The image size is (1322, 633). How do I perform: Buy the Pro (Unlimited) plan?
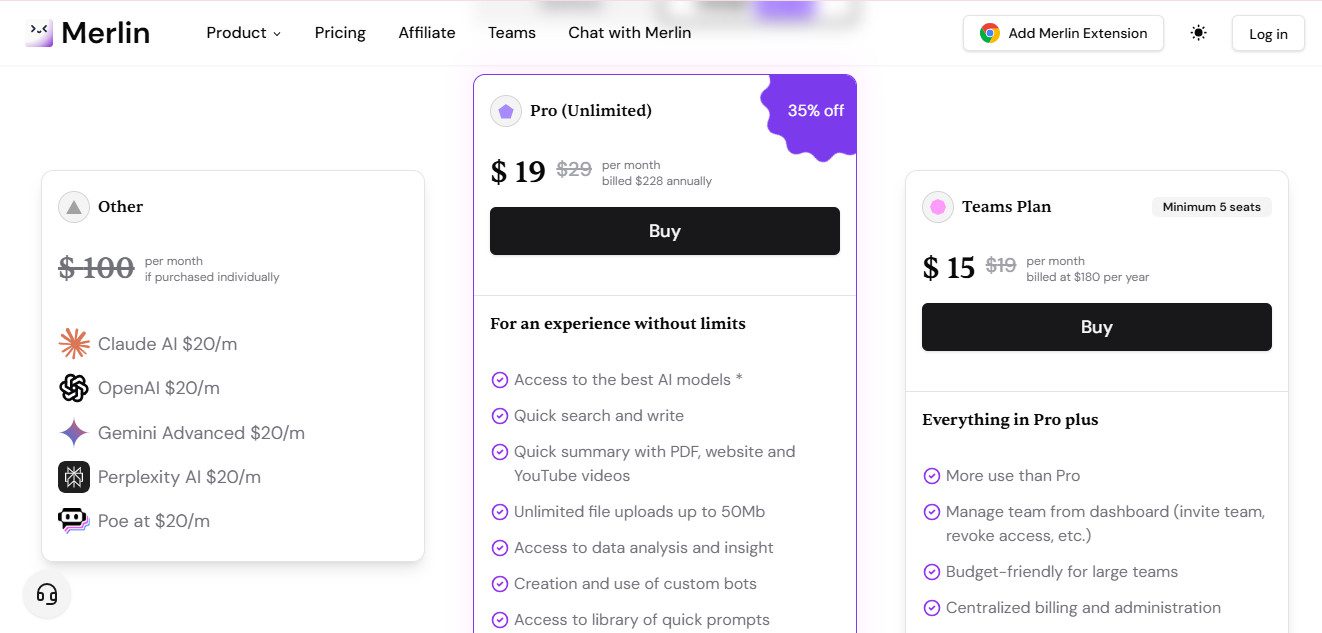pos(664,230)
